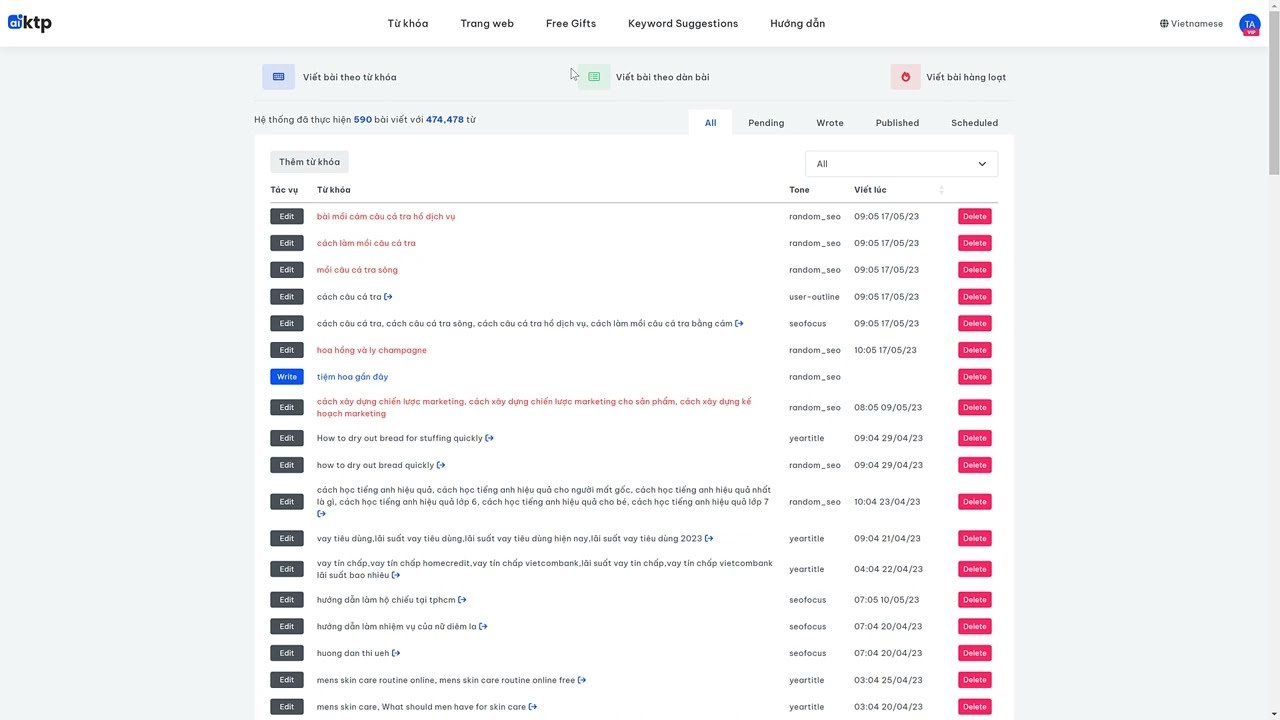Select the All tab

(710, 123)
